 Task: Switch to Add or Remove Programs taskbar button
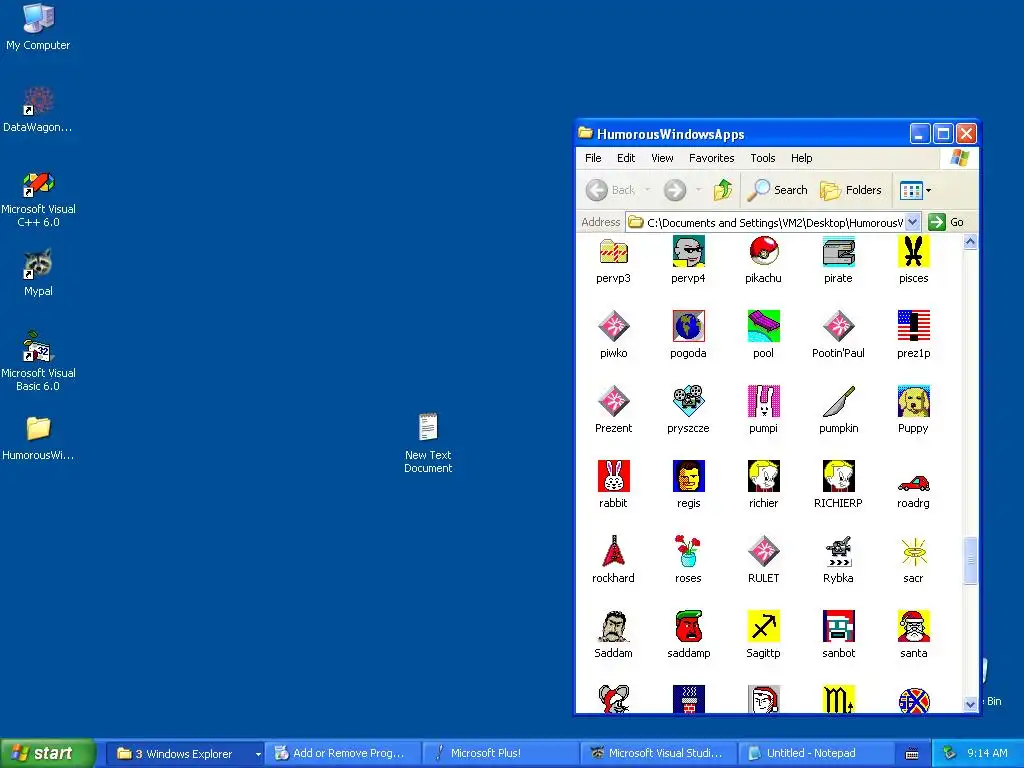344,753
